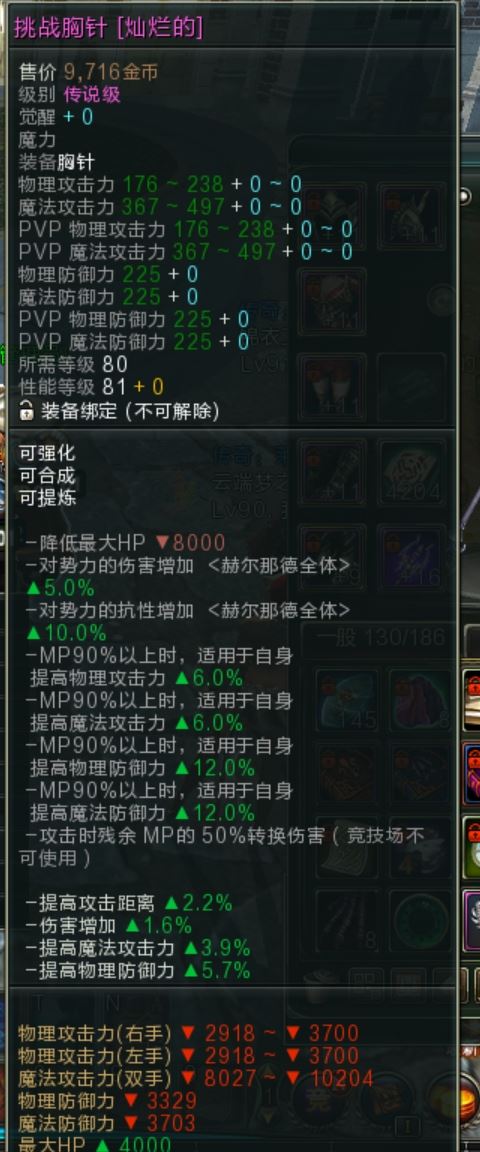Click the small white round knob at panel edge

(465, 196)
